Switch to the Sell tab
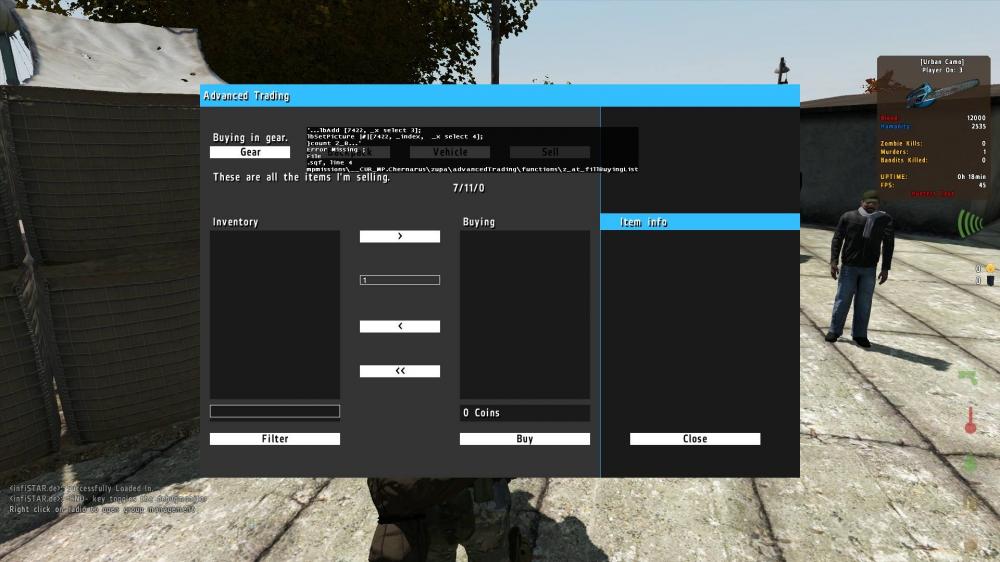Viewport: 1000px width, 562px height. pyautogui.click(x=549, y=152)
